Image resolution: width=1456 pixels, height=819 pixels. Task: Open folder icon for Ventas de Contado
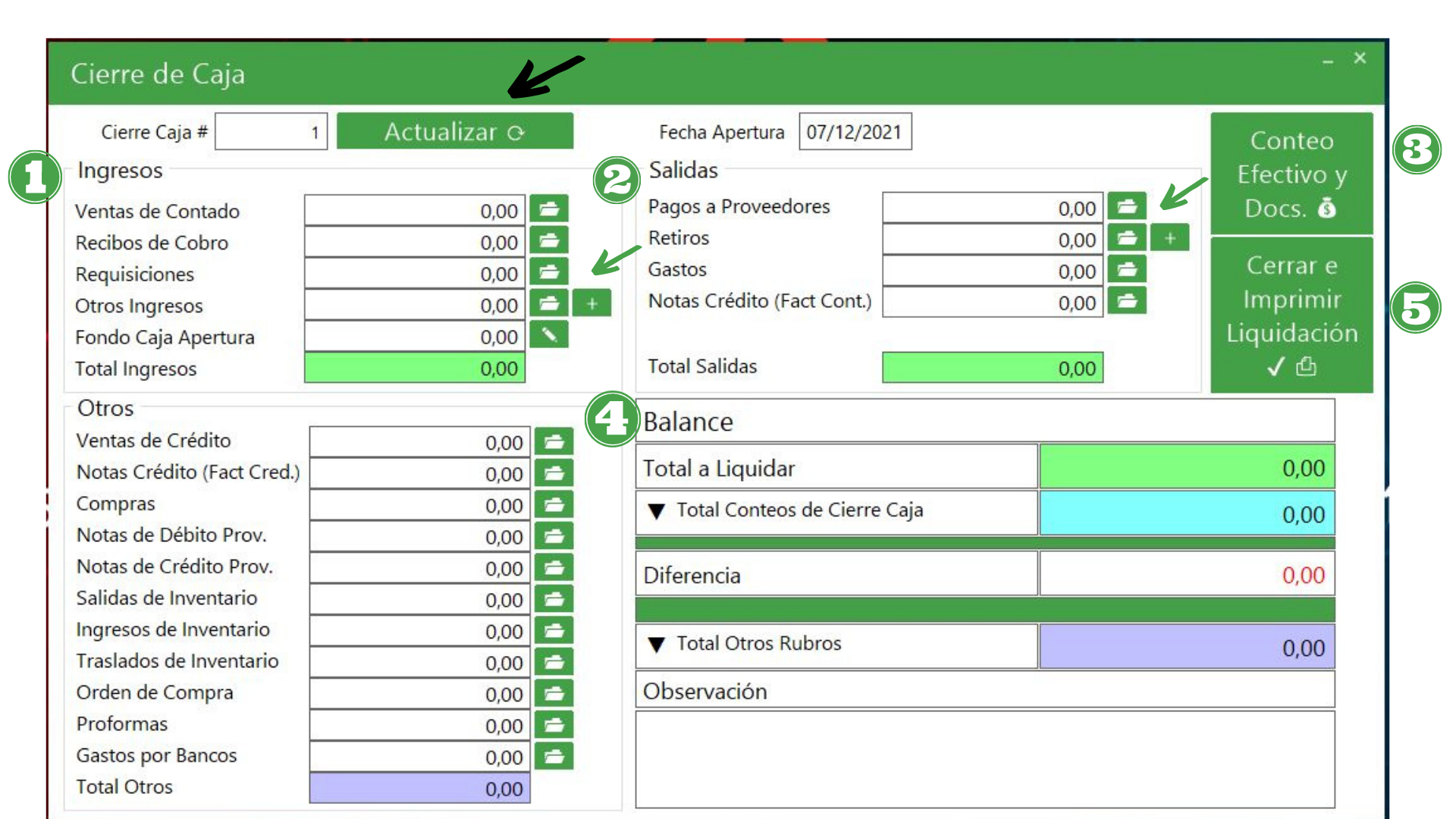tap(548, 209)
